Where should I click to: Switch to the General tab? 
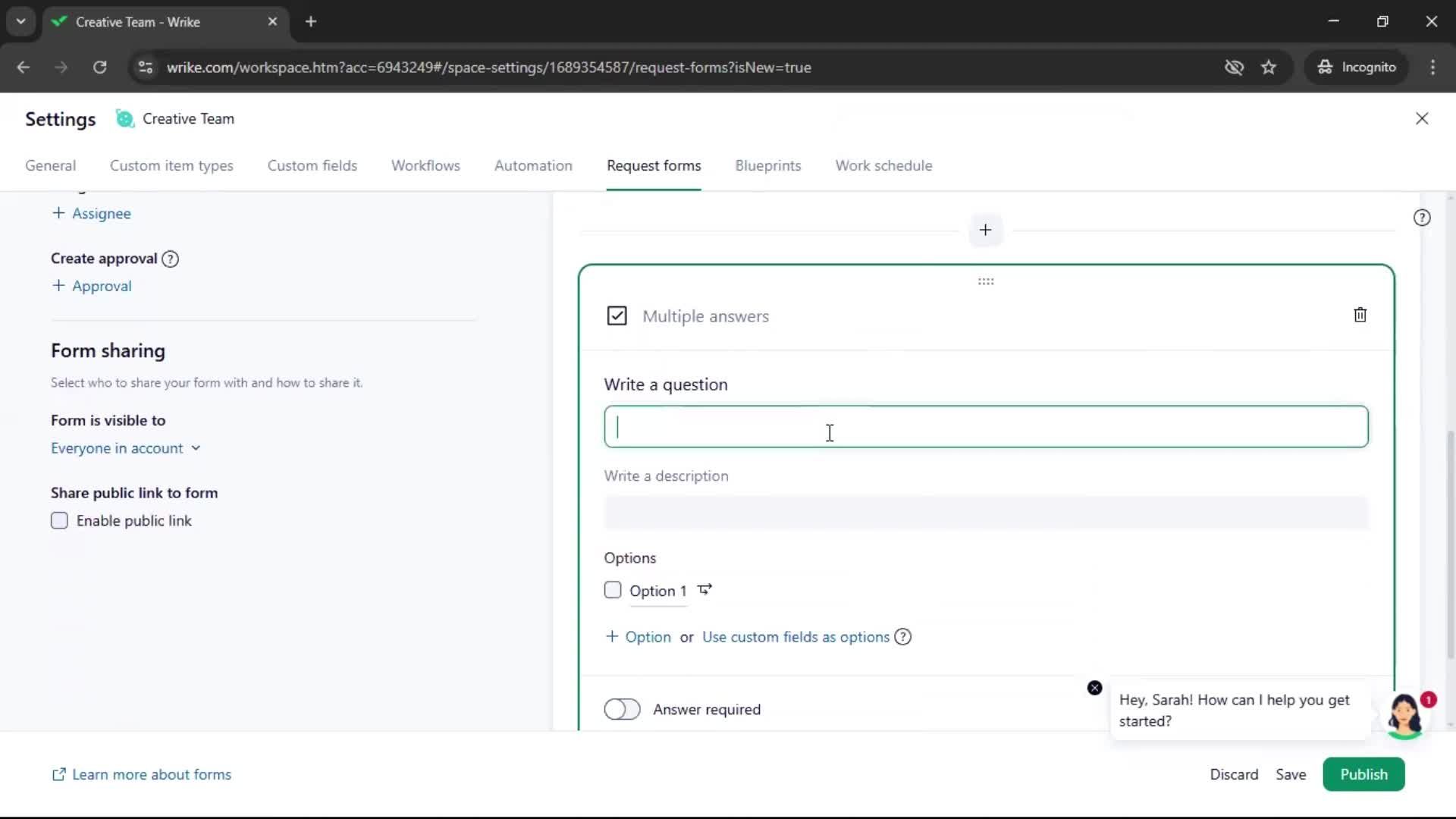pos(51,165)
